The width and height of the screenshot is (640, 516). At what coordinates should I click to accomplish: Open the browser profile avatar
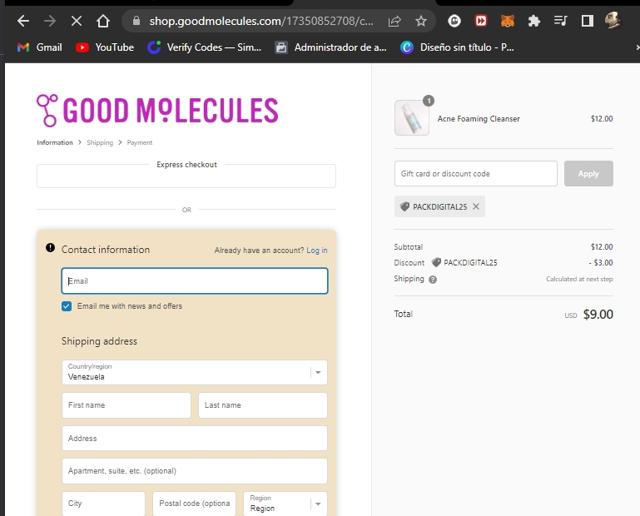(x=613, y=20)
